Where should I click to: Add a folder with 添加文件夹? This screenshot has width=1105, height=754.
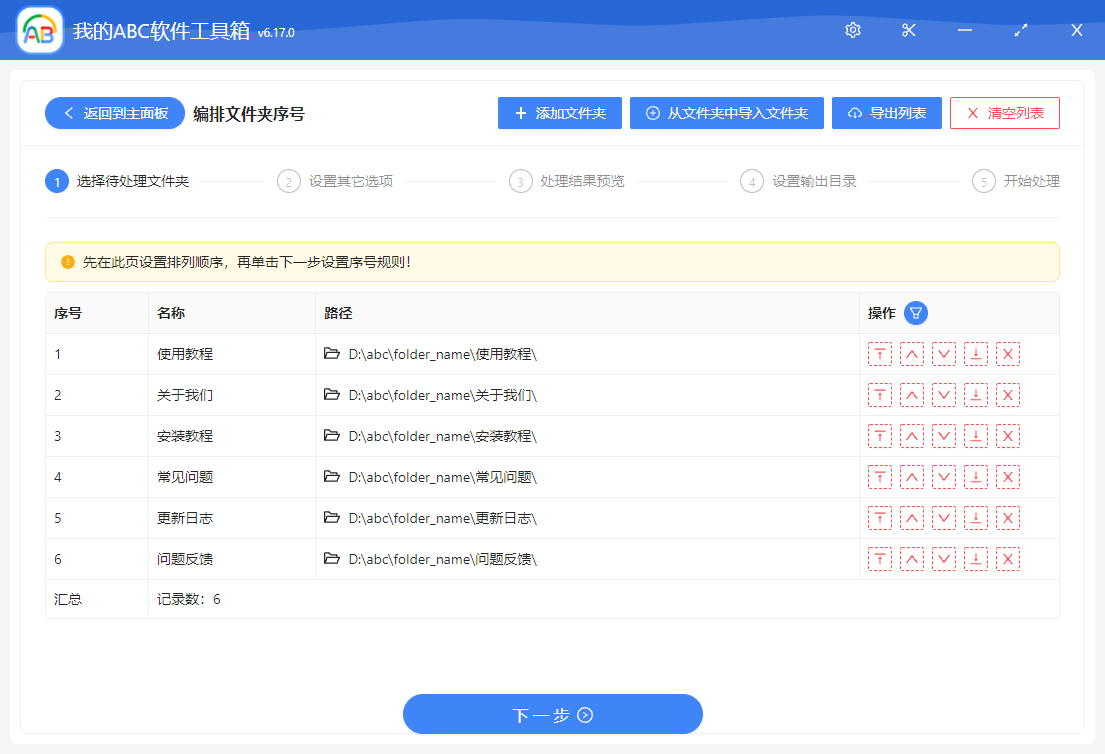[559, 112]
